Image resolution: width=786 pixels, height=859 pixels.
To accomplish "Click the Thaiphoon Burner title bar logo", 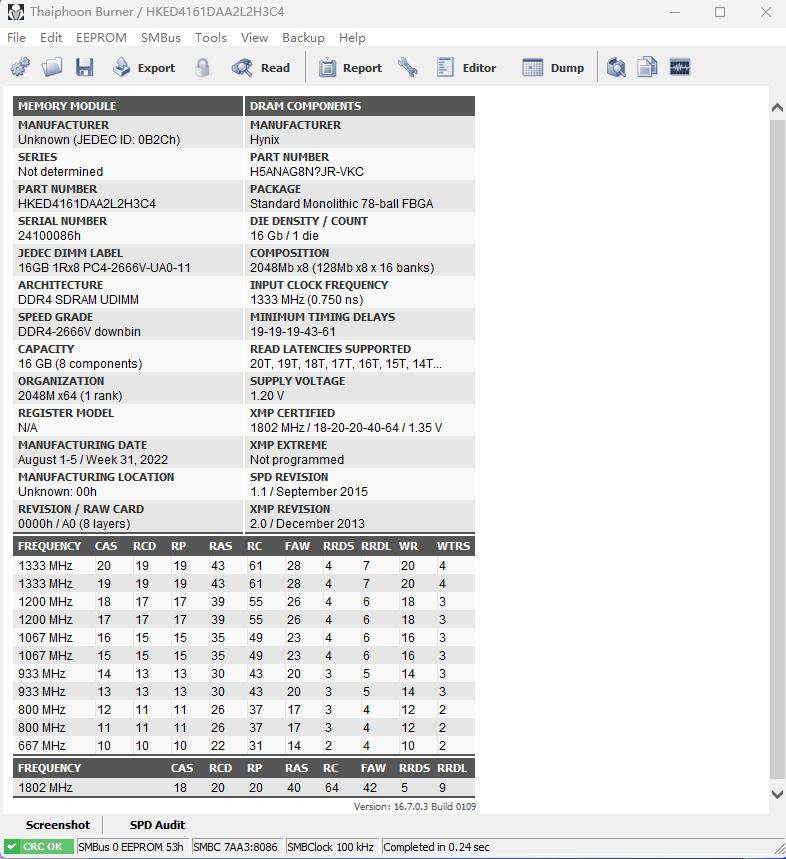I will point(15,12).
